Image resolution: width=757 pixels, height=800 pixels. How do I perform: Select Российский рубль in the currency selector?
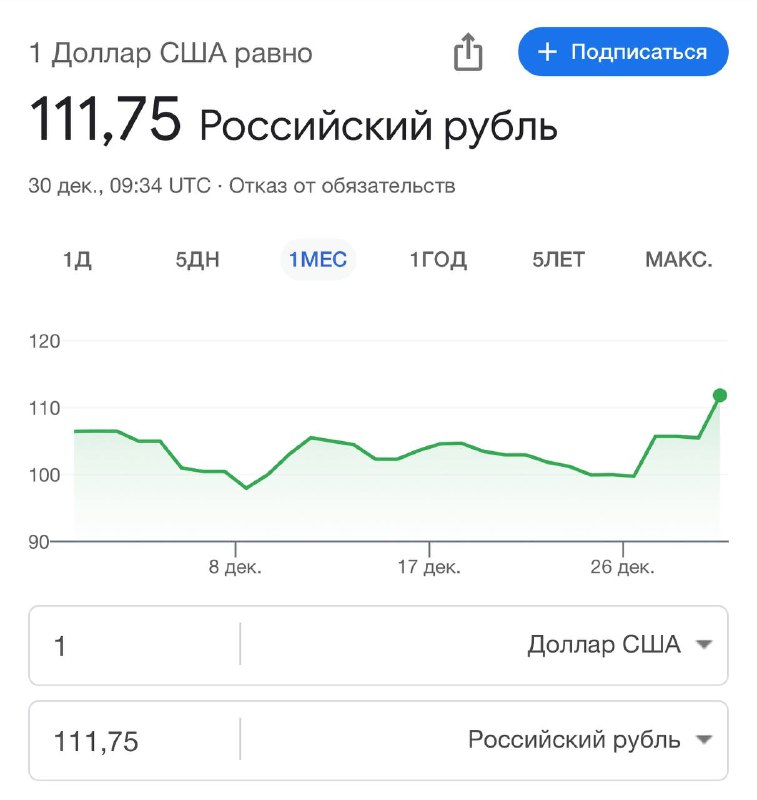[574, 740]
